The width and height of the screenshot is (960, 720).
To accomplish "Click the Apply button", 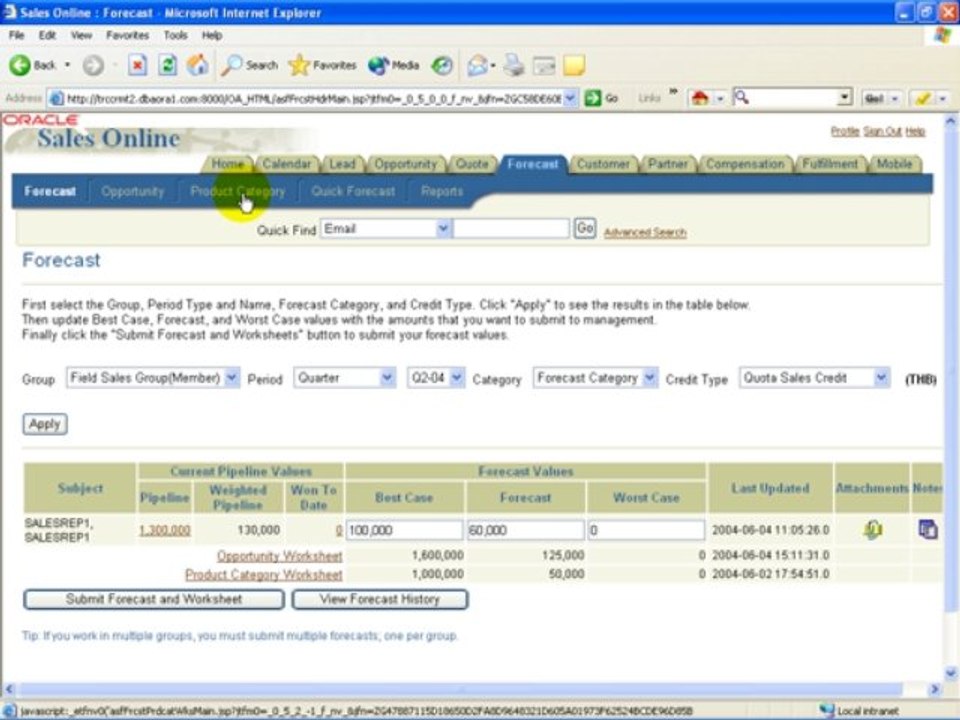I will pos(44,424).
